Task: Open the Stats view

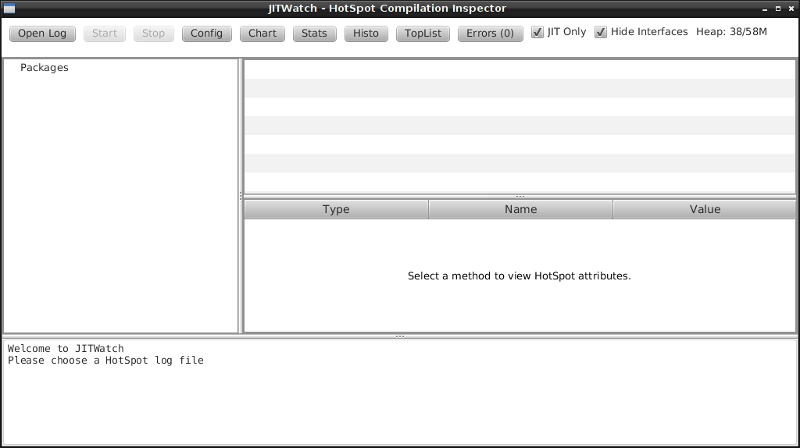Action: 314,34
